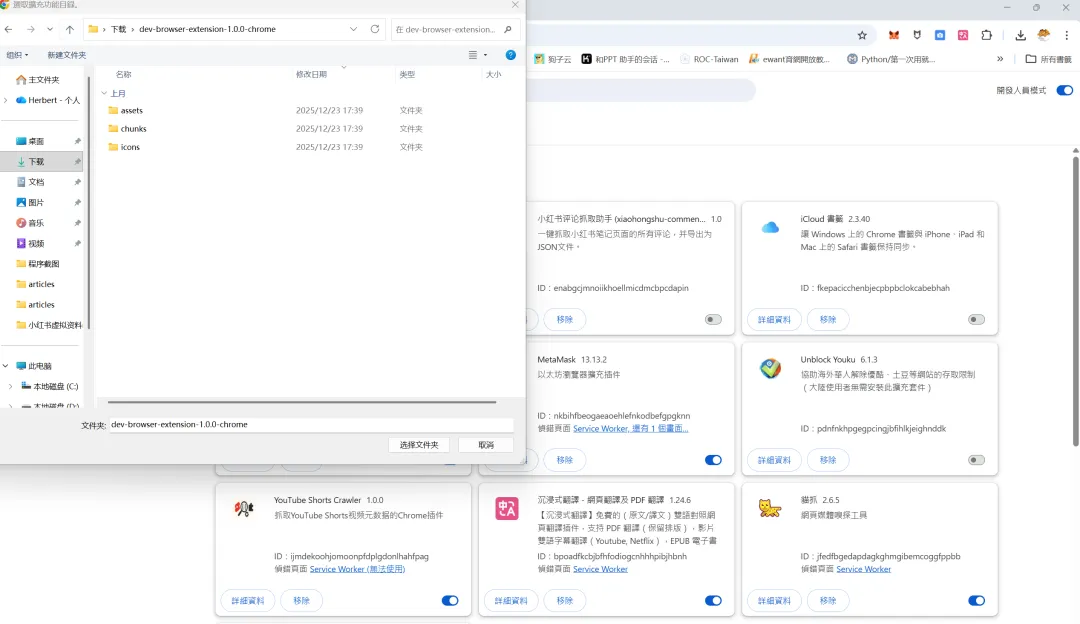Open recent locations dropdown
1080x624 pixels.
pos(50,29)
